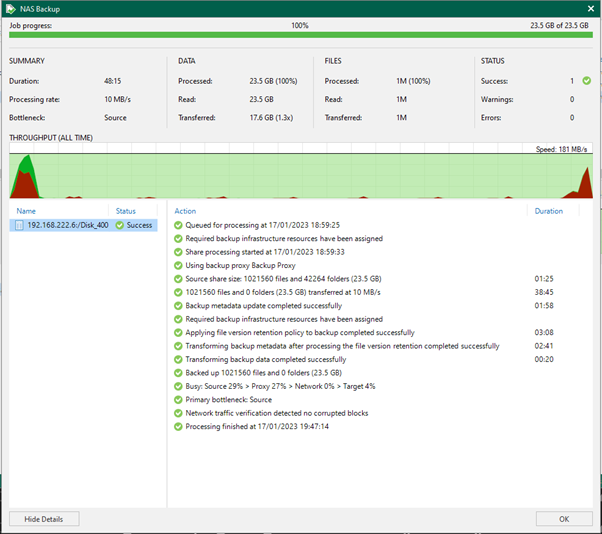Close the NAS Backup window

pos(591,8)
